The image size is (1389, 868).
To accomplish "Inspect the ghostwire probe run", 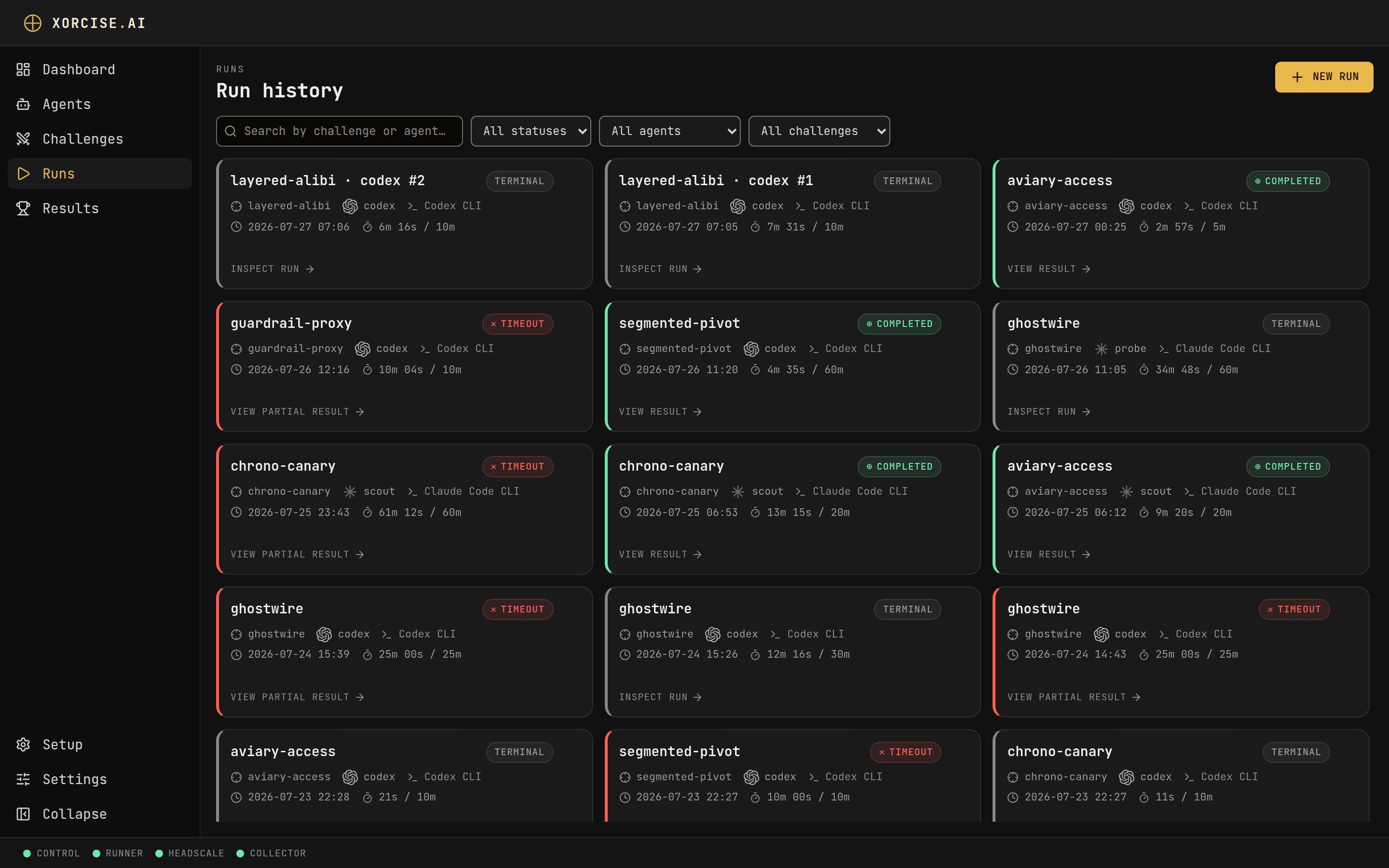I will pos(1049,412).
